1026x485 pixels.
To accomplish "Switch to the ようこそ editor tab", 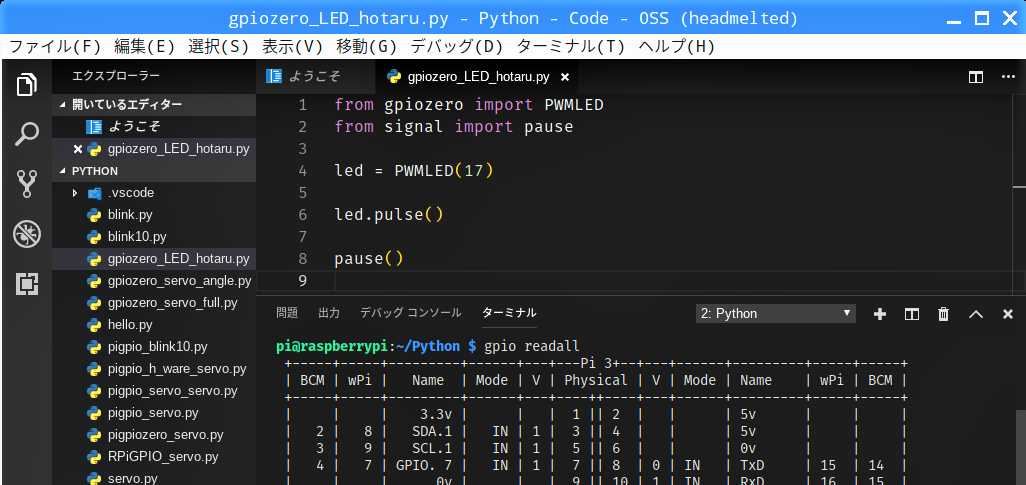I will point(315,77).
